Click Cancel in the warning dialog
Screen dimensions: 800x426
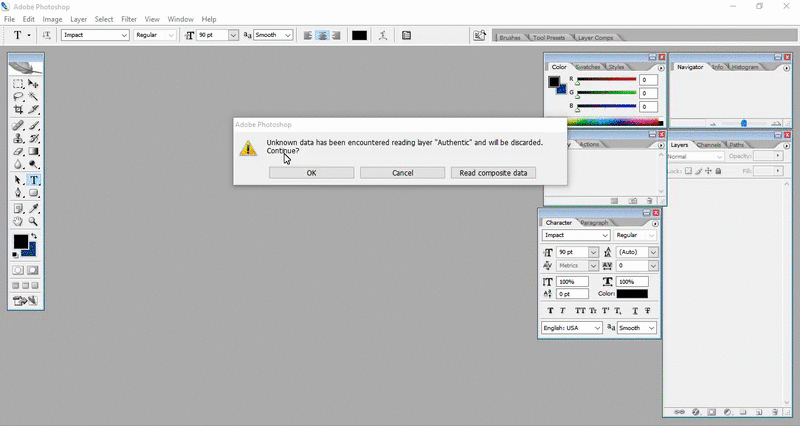click(403, 173)
